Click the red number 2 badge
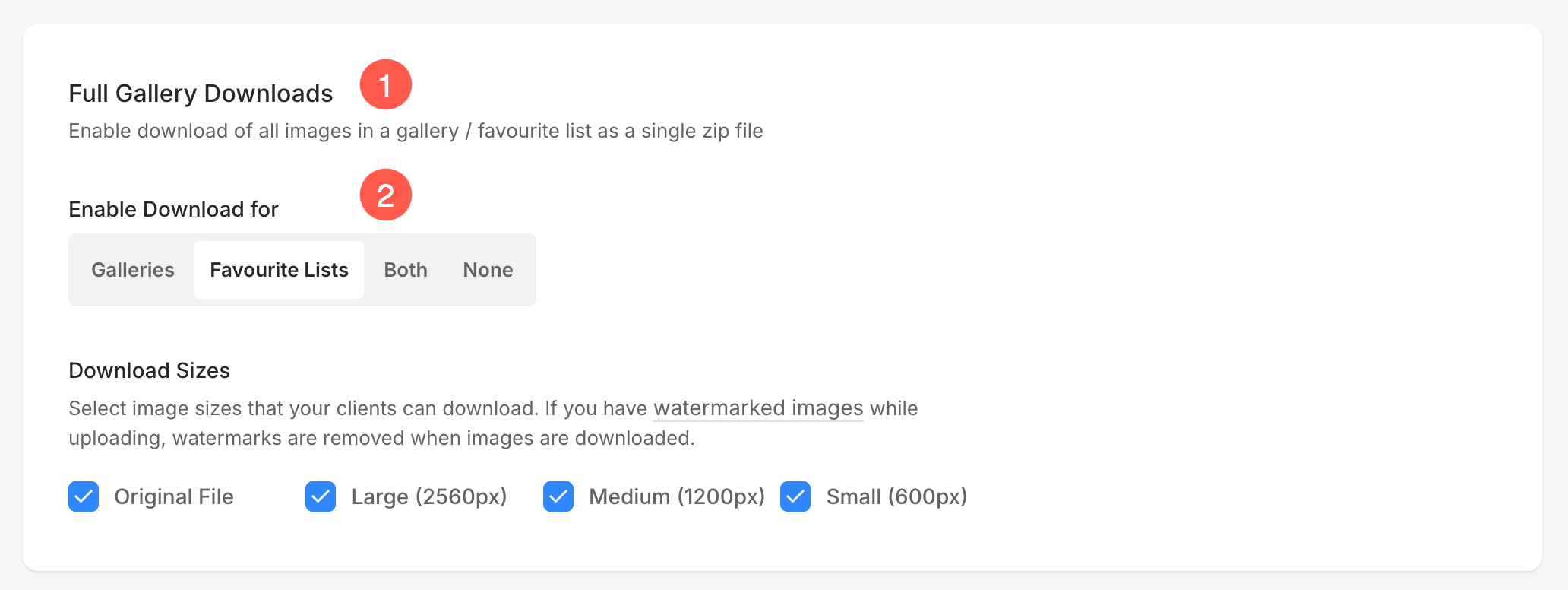Image resolution: width=1568 pixels, height=590 pixels. tap(386, 195)
